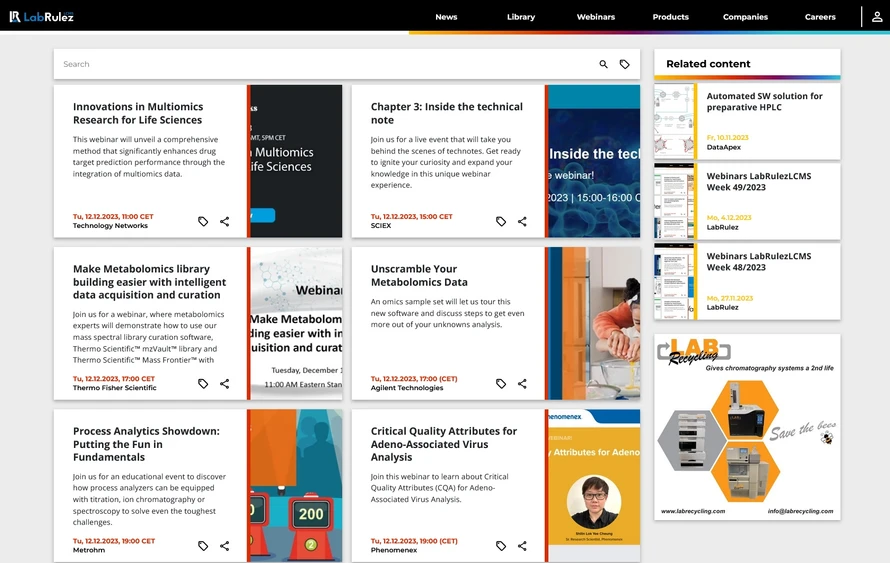This screenshot has height=563, width=890.
Task: Open Innovations in Multiomics Research title
Action: click(138, 113)
